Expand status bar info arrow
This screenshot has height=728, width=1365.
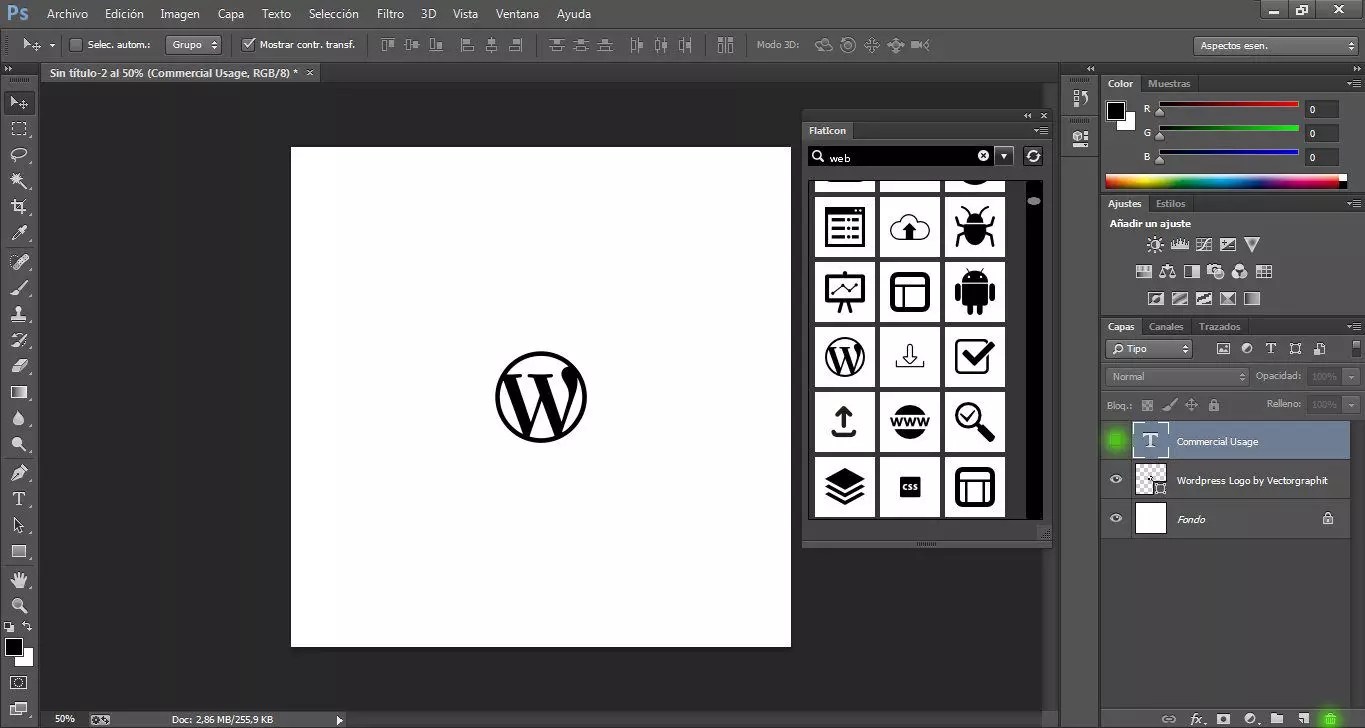point(340,719)
